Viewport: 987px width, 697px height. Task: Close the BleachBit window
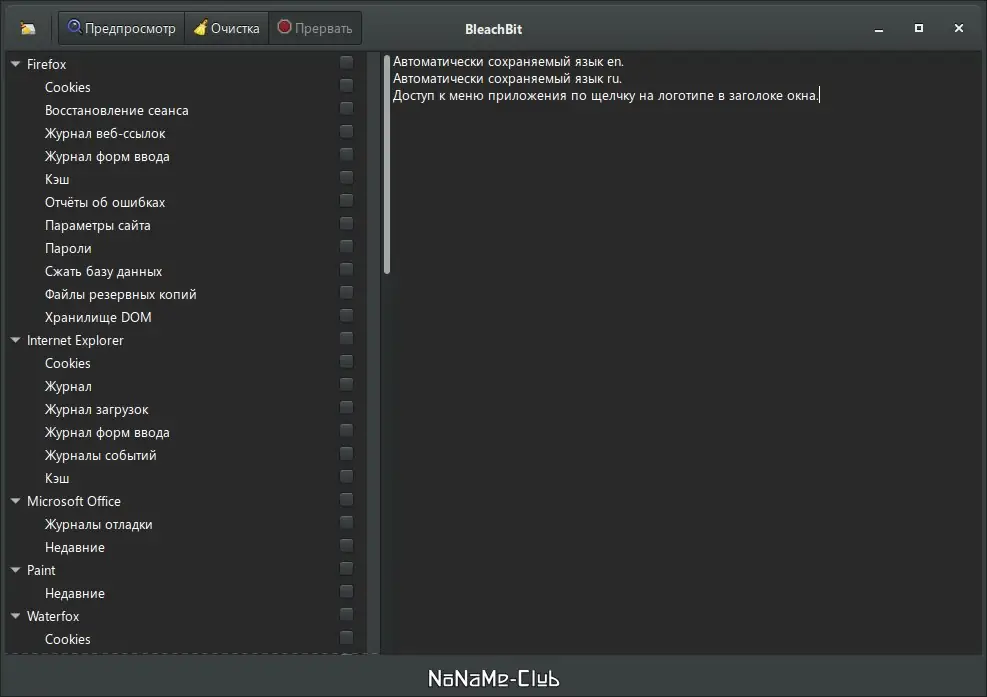[x=959, y=28]
